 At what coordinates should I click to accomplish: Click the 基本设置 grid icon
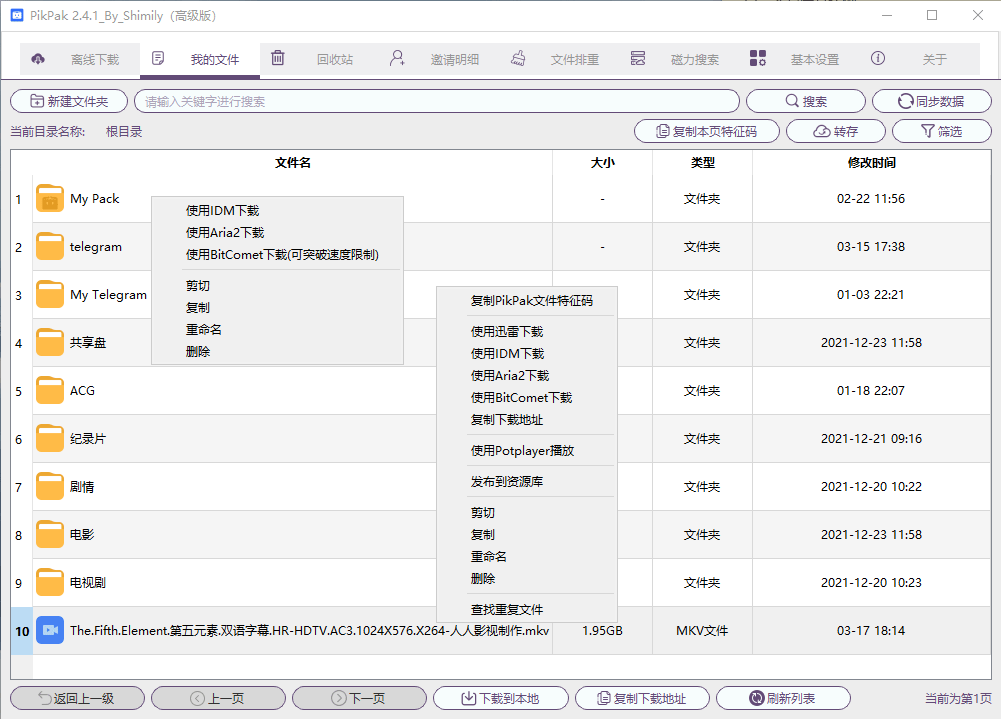[x=758, y=59]
